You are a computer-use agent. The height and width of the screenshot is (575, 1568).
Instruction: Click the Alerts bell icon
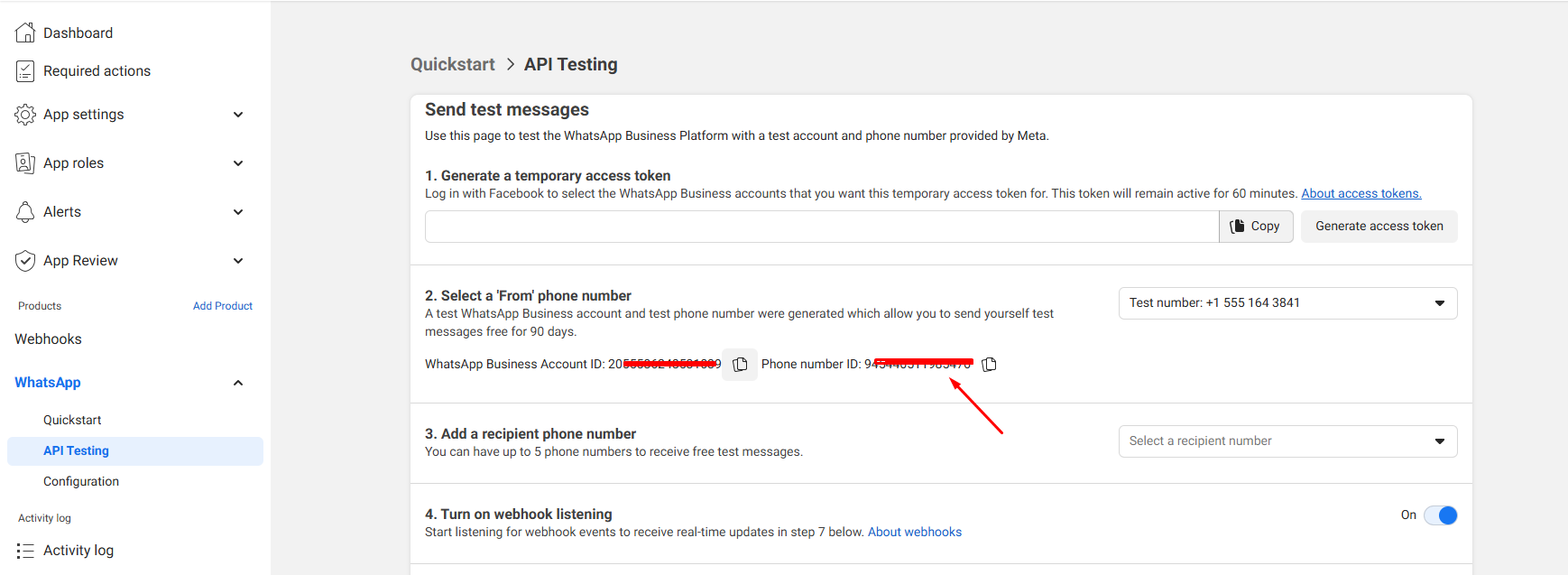tap(25, 212)
